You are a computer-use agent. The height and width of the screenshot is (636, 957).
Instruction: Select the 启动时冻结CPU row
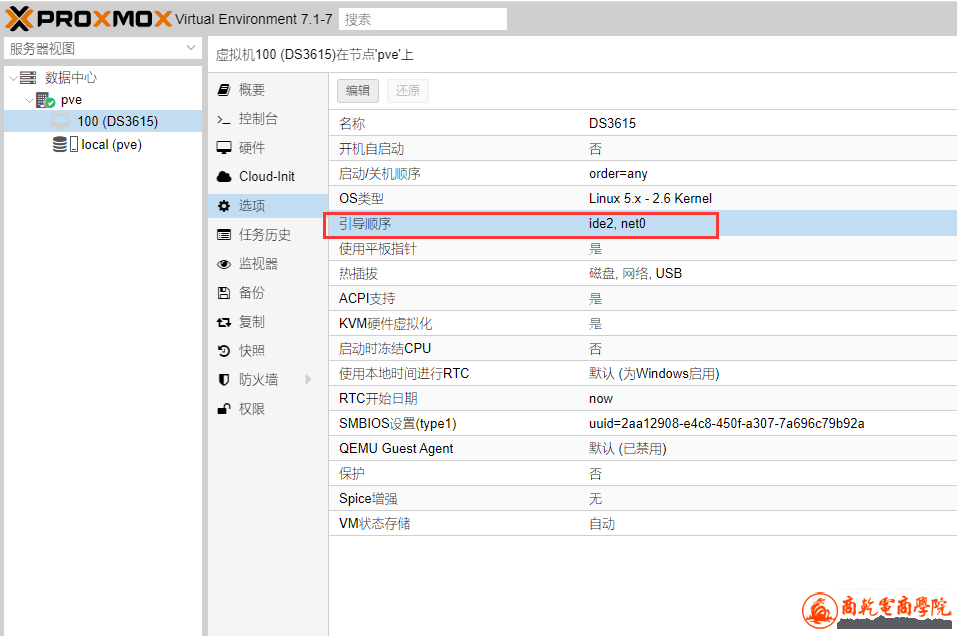point(643,349)
